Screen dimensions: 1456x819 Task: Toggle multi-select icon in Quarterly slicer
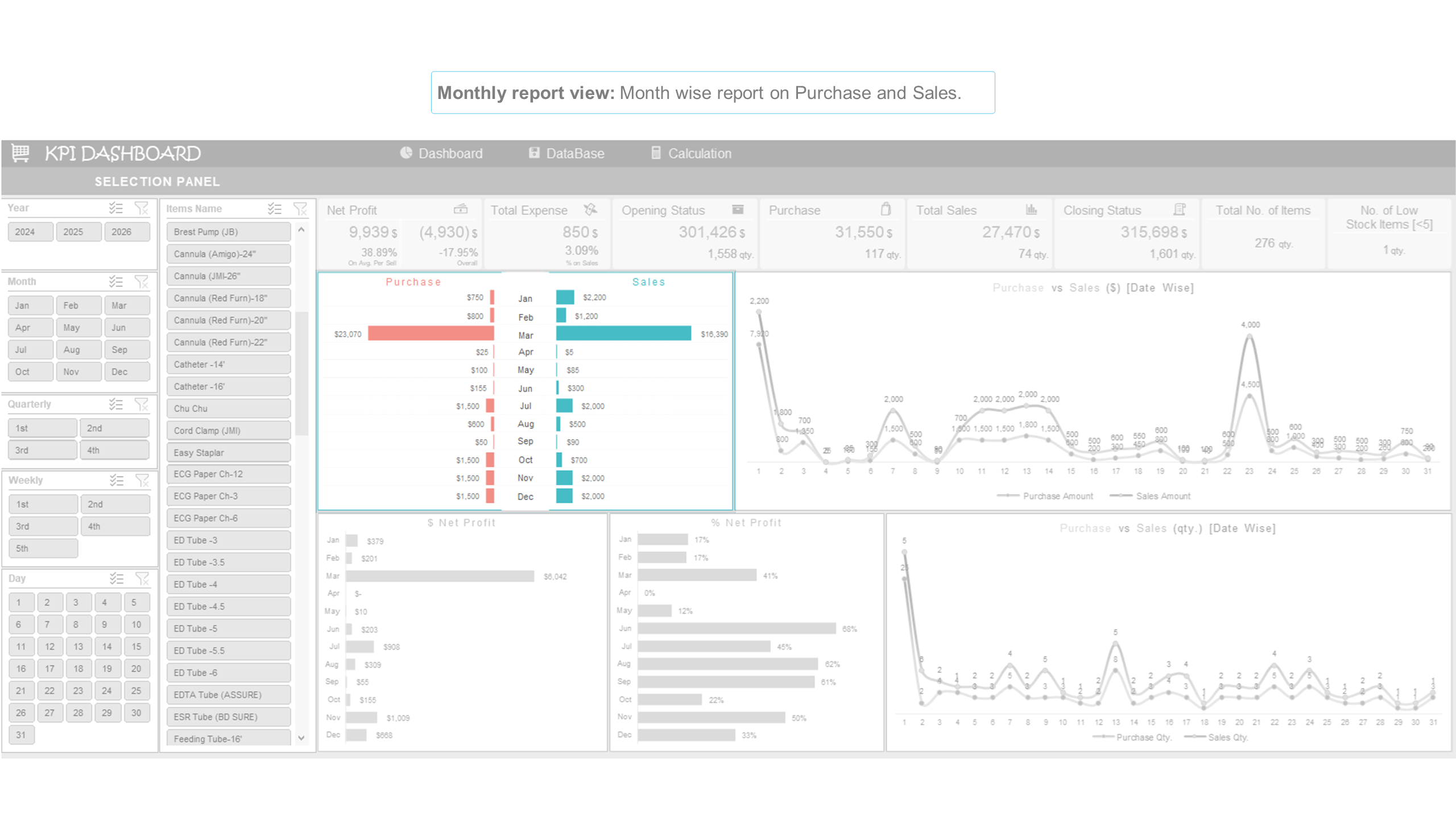[x=116, y=404]
